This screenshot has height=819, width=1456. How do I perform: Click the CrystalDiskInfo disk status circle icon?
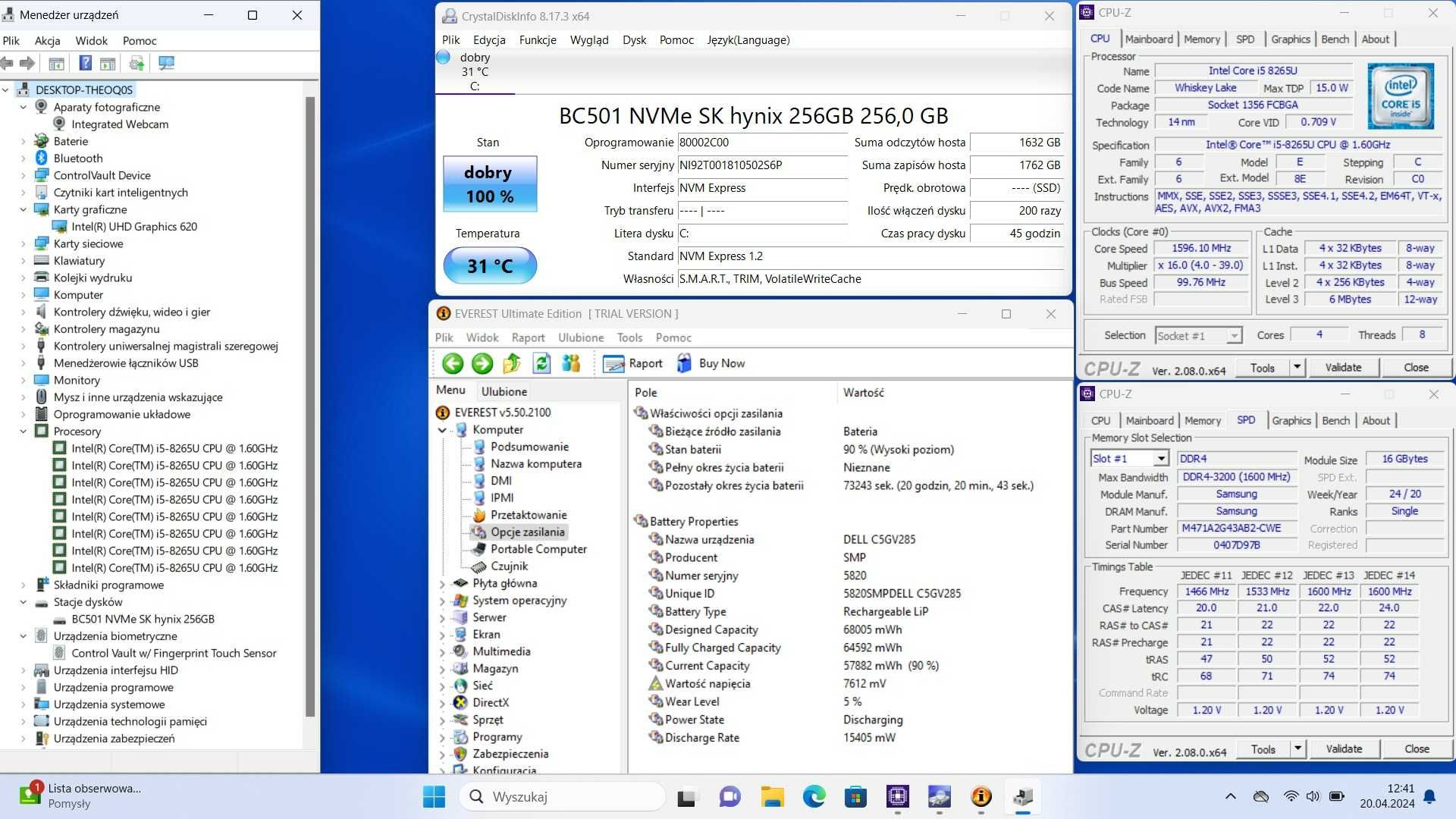(444, 58)
